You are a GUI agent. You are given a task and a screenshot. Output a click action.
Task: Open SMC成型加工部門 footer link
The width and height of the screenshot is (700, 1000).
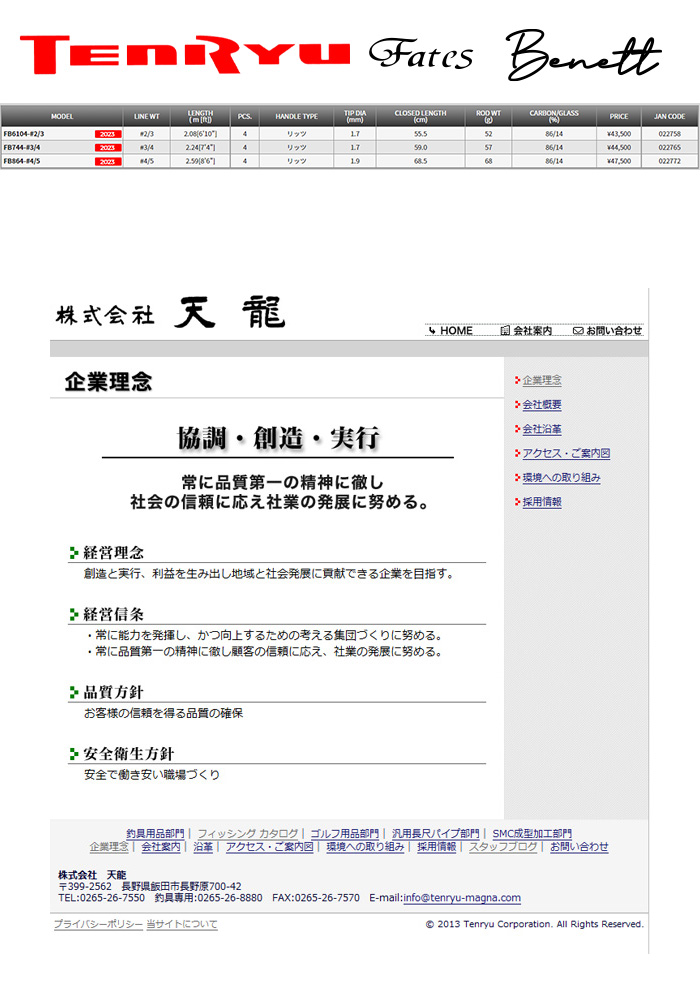tap(532, 834)
